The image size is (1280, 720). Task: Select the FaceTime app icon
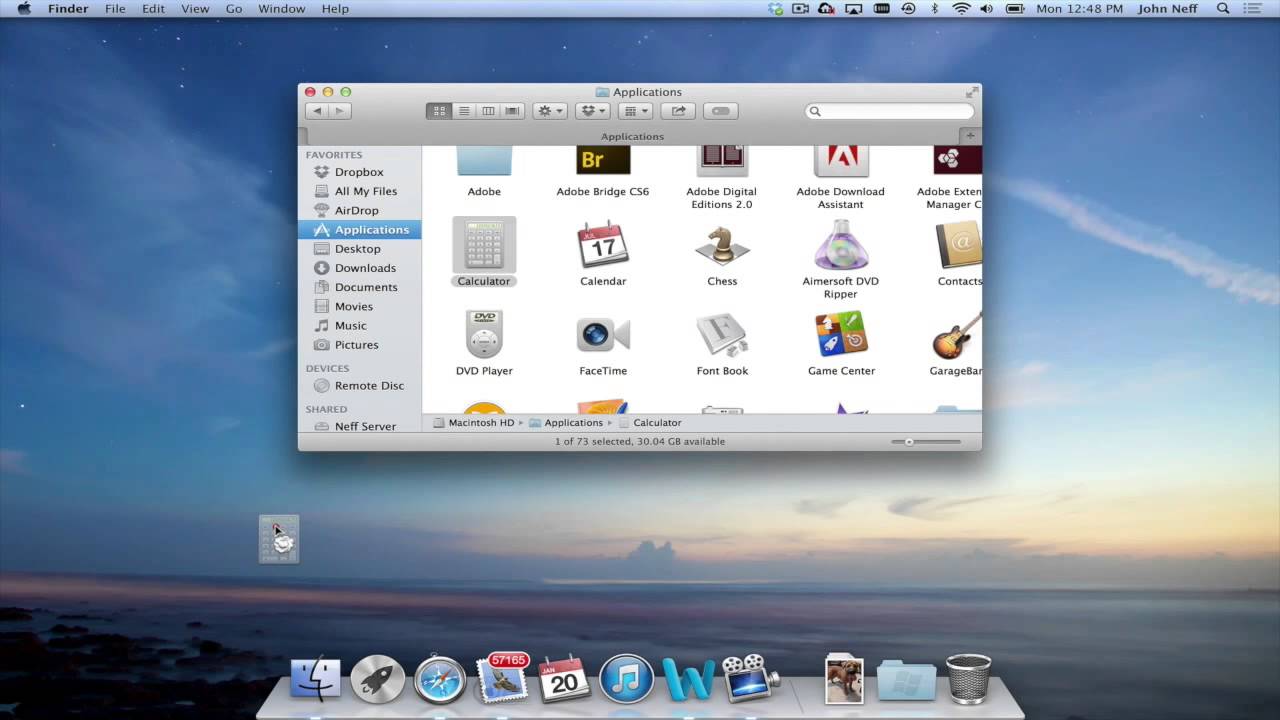603,335
